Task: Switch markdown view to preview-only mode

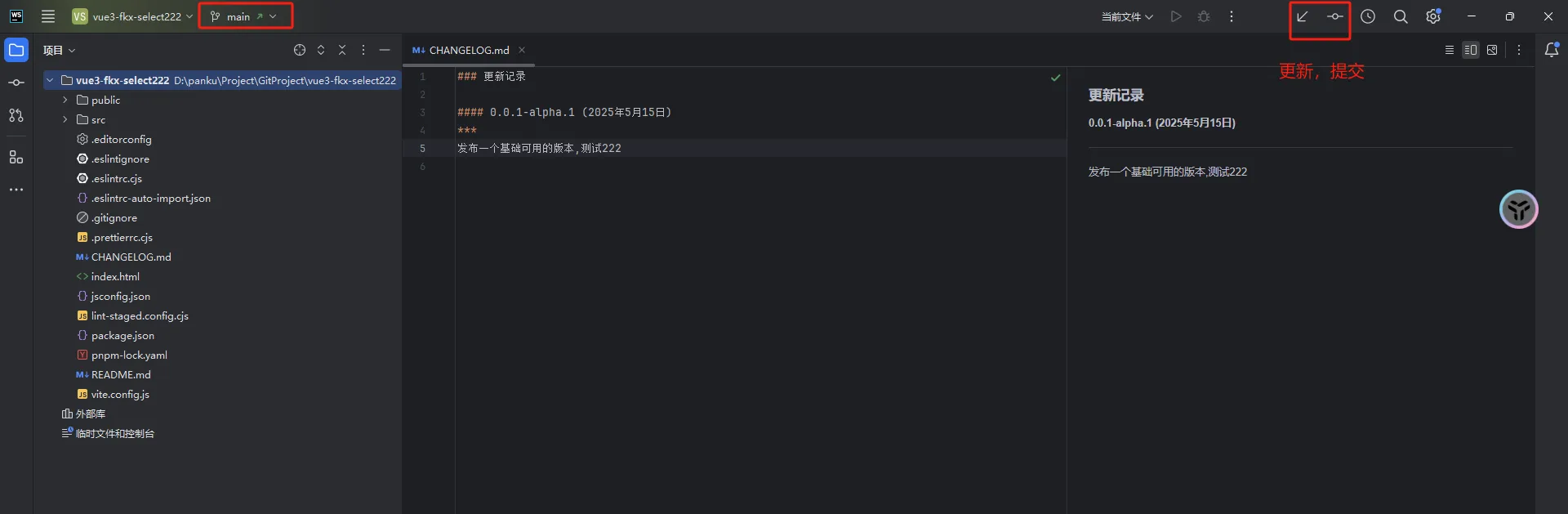Action: [1494, 50]
